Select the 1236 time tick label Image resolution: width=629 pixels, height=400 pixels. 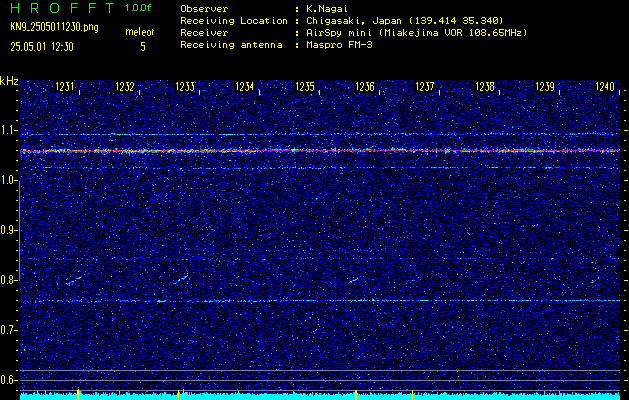(365, 86)
